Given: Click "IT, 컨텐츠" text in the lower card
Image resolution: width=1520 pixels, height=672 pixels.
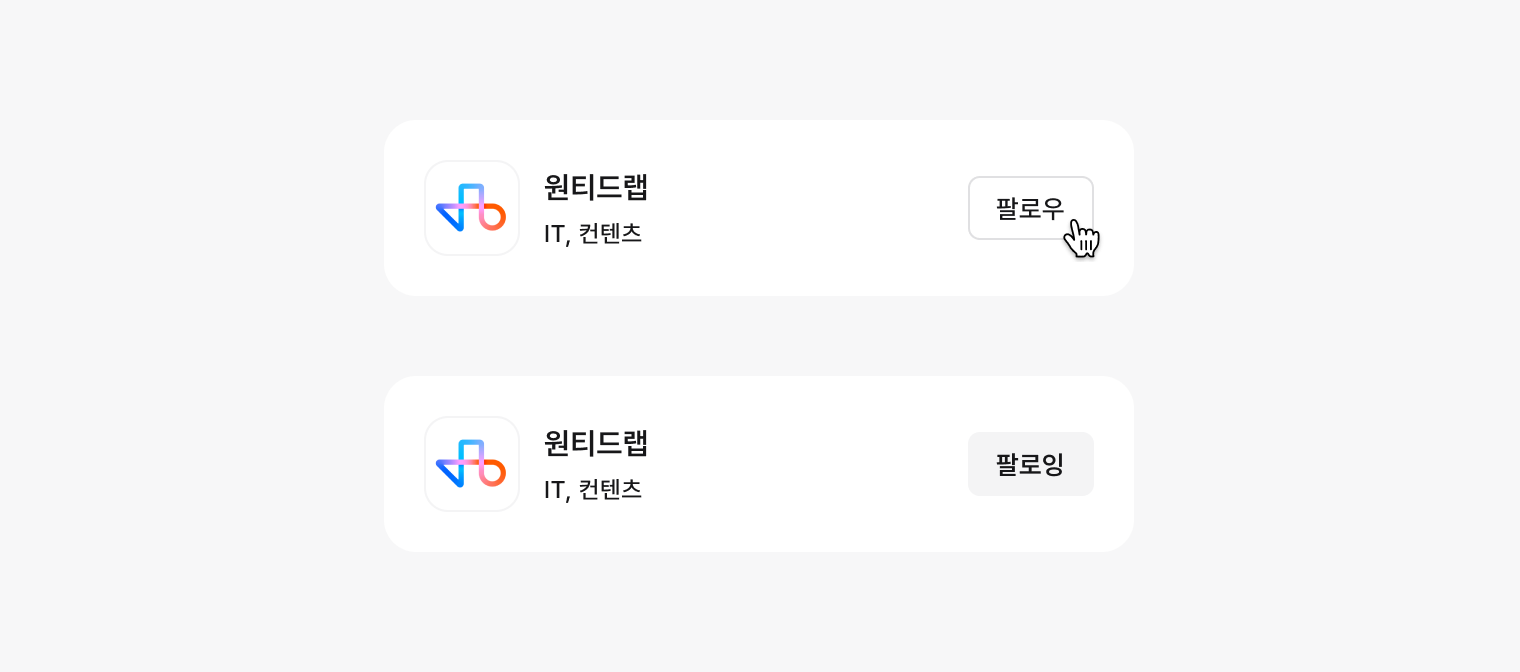Looking at the screenshot, I should (x=593, y=490).
